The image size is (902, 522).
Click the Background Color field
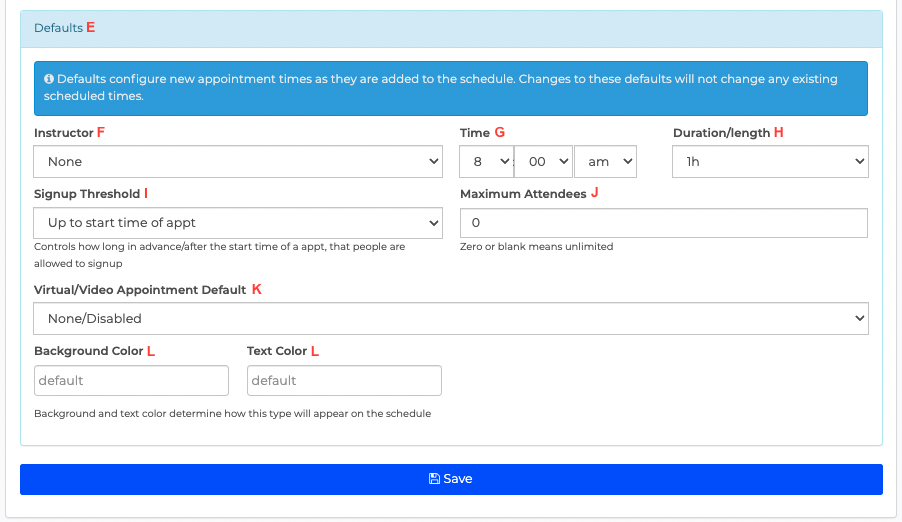click(131, 380)
